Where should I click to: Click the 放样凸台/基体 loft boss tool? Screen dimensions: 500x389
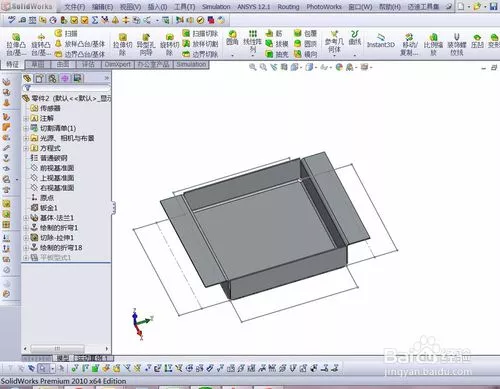80,44
